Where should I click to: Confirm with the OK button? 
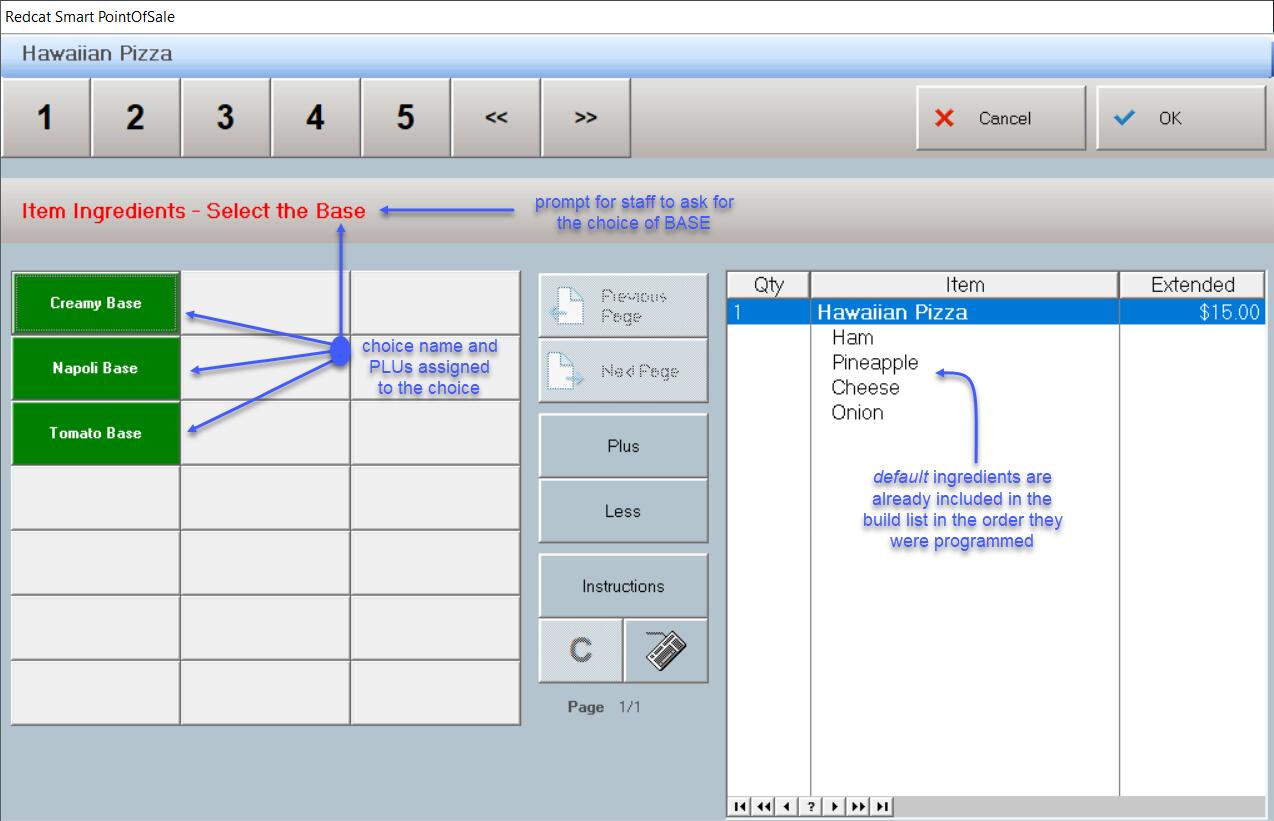click(x=1180, y=118)
